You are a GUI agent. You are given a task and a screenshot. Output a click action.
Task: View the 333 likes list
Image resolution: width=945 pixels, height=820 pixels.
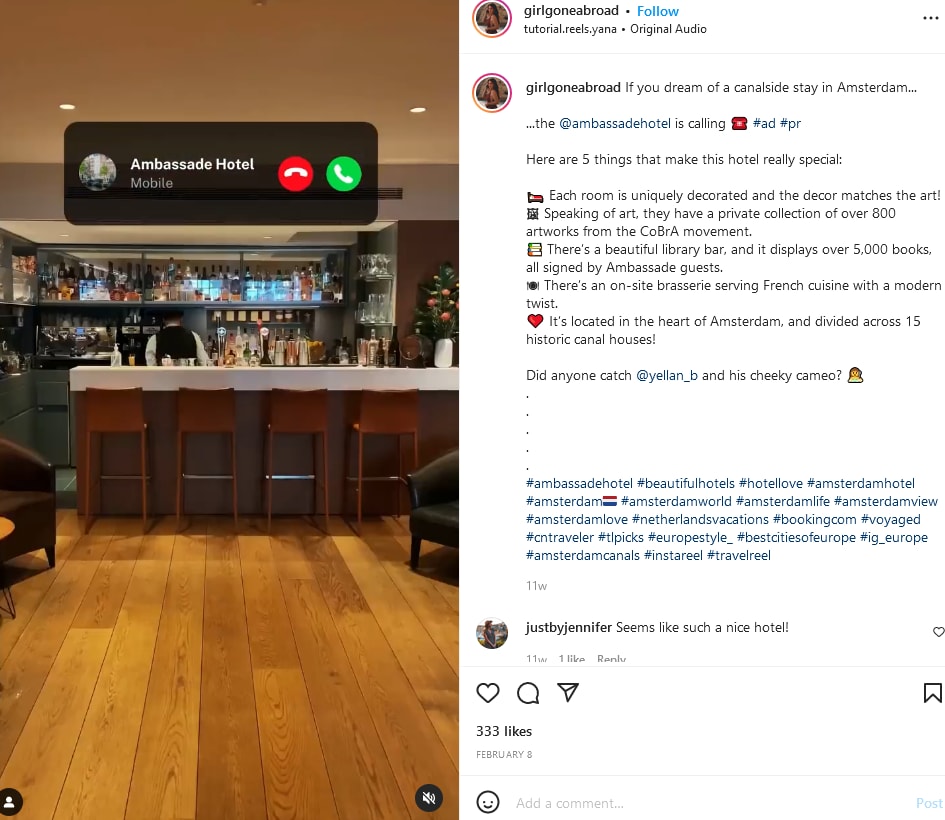pos(504,731)
